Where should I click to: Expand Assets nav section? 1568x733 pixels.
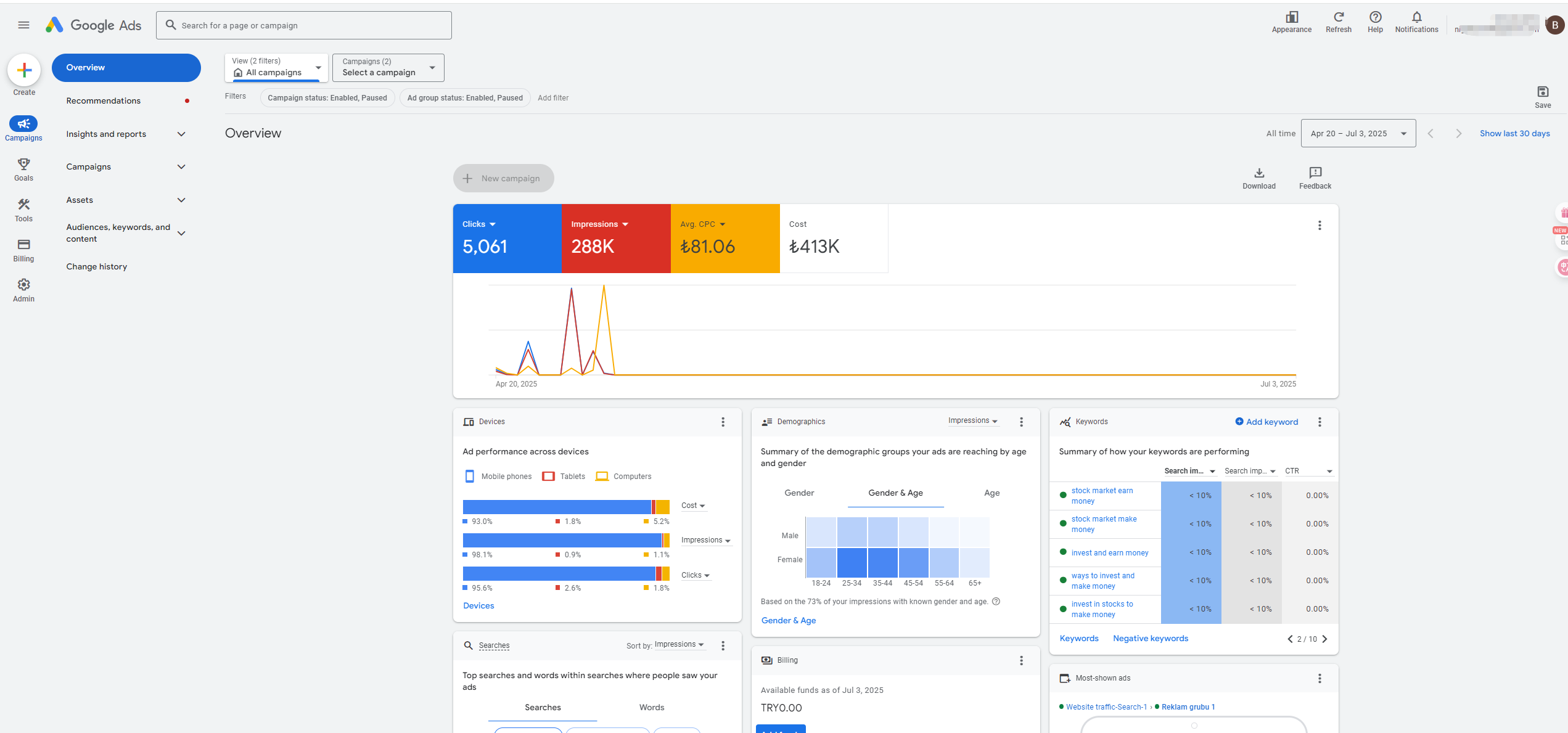point(181,200)
